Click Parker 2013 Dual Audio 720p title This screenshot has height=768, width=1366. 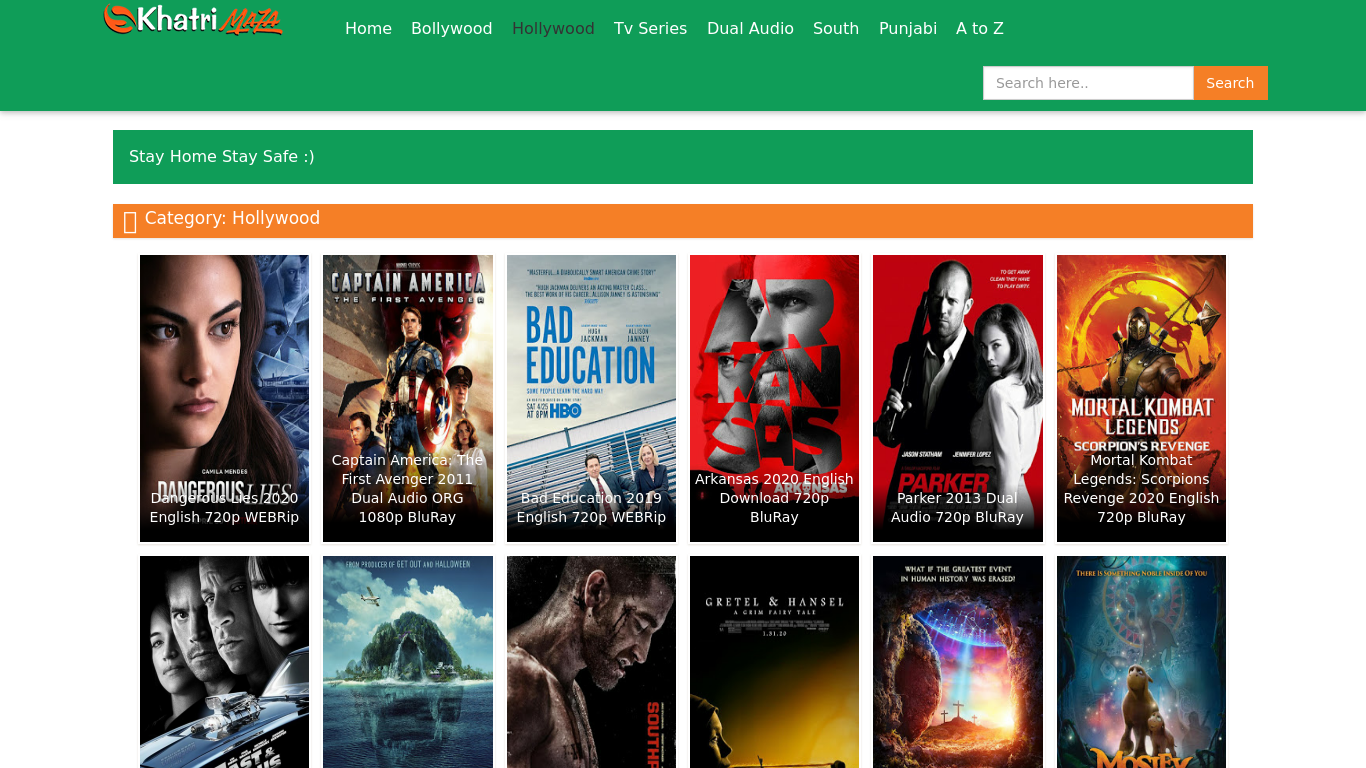[x=958, y=507]
